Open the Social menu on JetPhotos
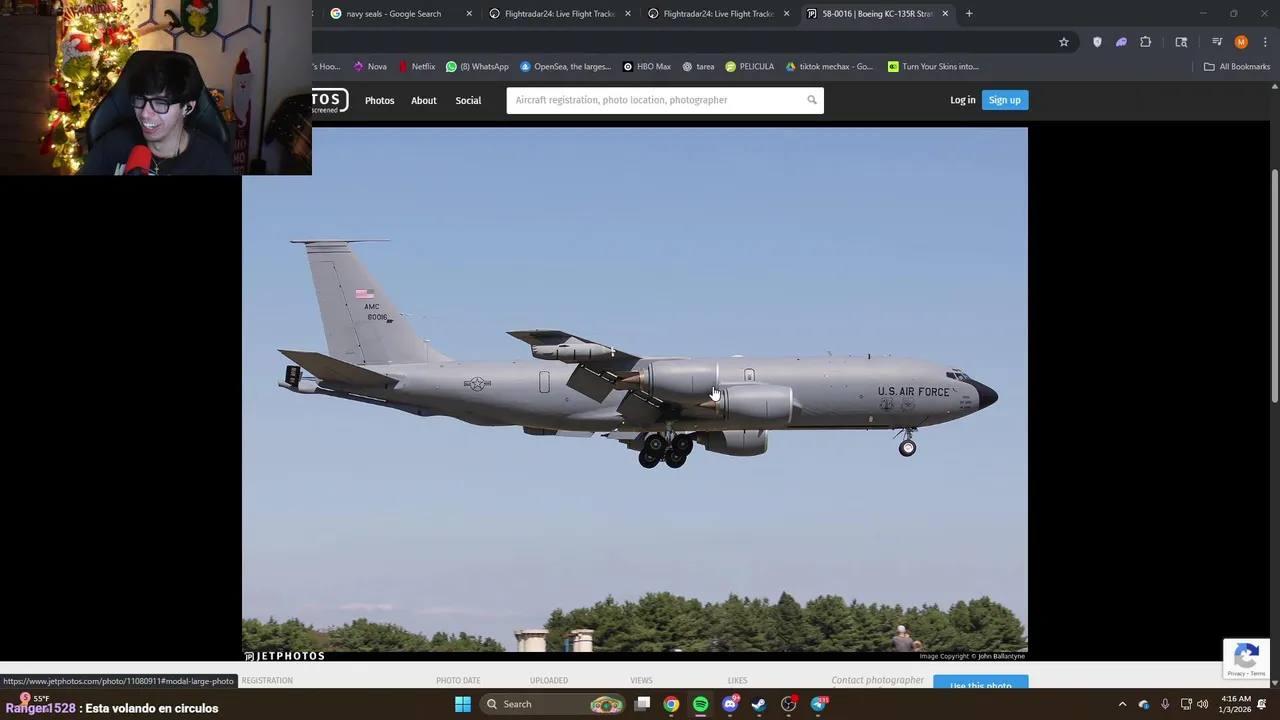This screenshot has height=720, width=1280. tap(468, 100)
